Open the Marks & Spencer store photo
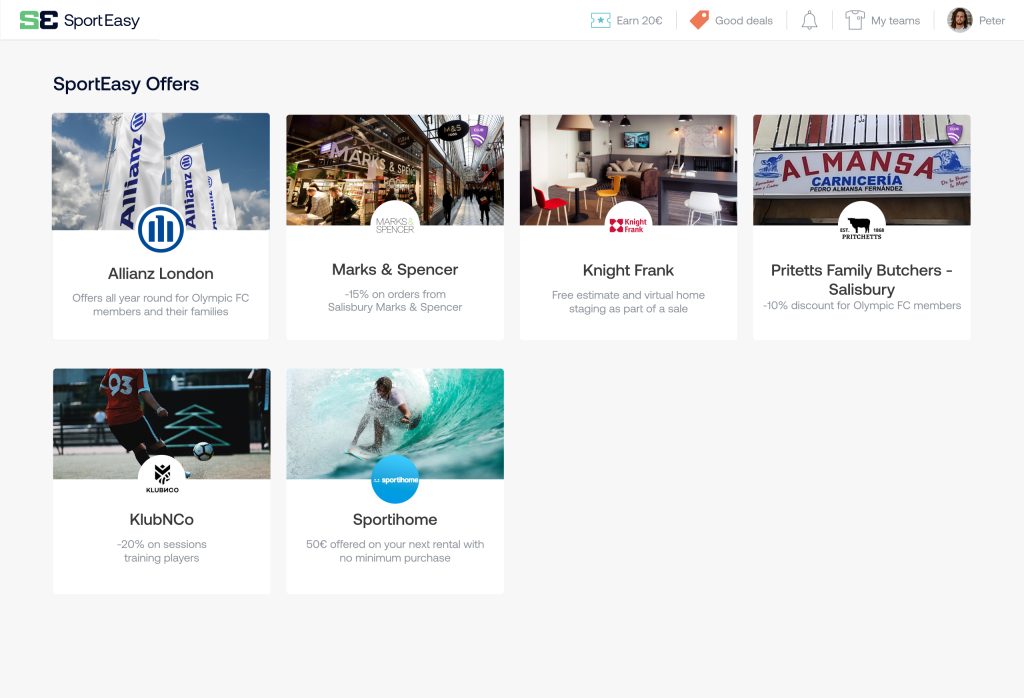The height and width of the screenshot is (698, 1024). (395, 170)
